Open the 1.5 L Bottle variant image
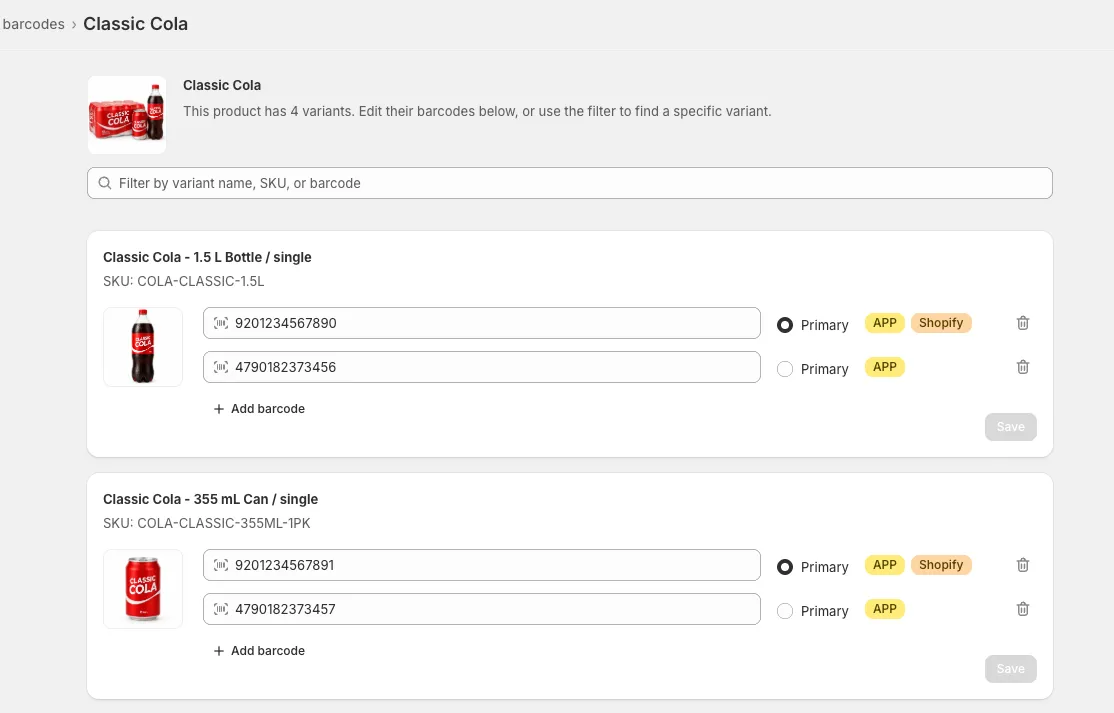 [143, 347]
